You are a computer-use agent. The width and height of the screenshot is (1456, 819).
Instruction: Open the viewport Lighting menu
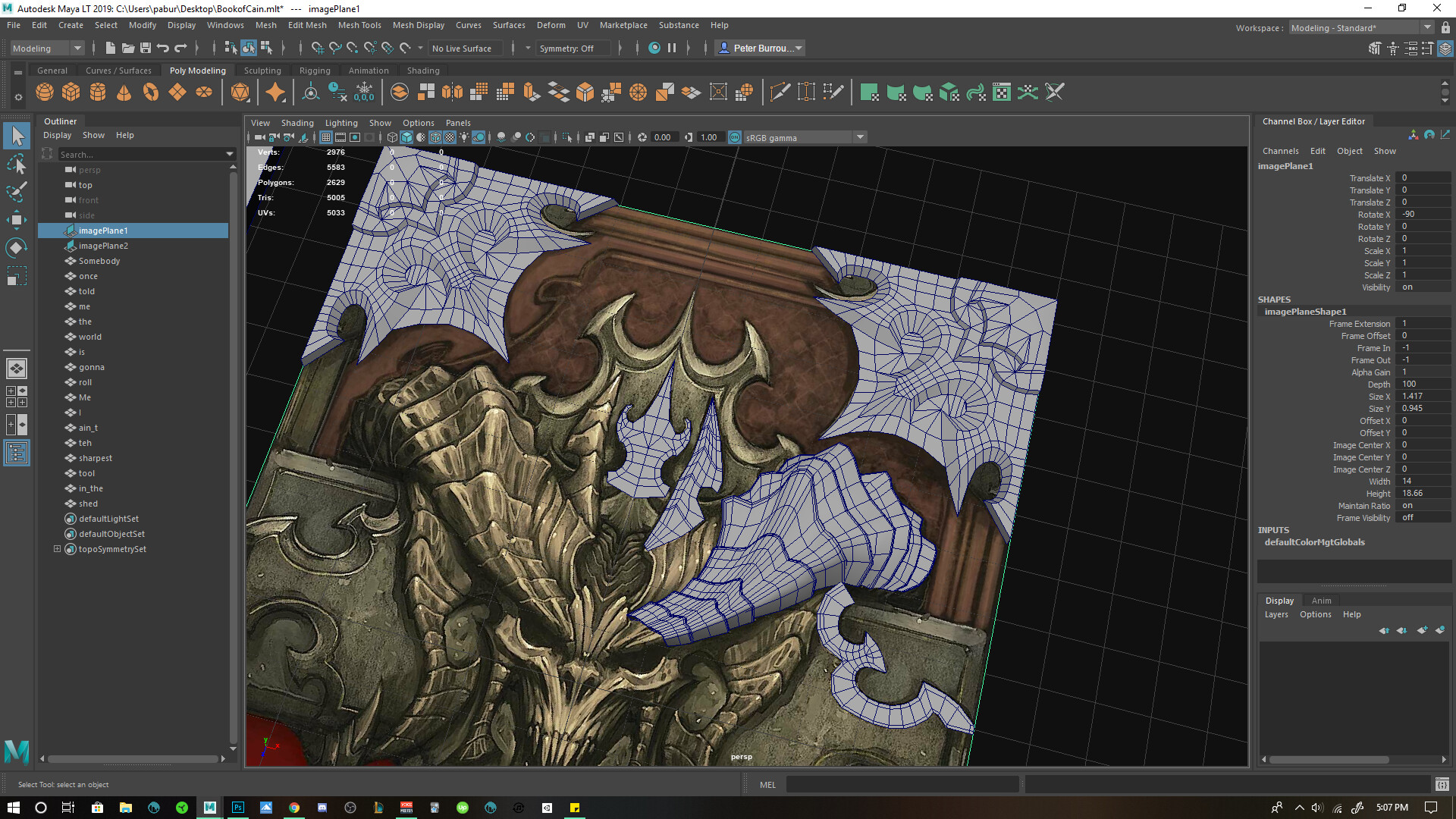(341, 123)
